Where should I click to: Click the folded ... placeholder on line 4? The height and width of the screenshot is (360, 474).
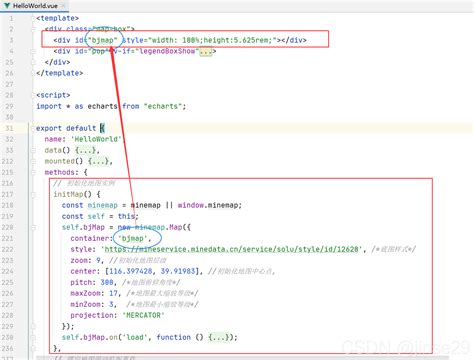tap(206, 51)
